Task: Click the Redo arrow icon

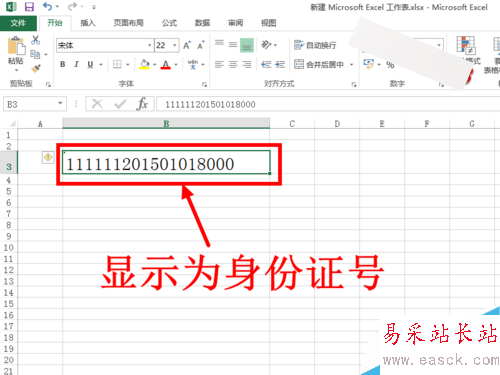Action: [x=72, y=6]
